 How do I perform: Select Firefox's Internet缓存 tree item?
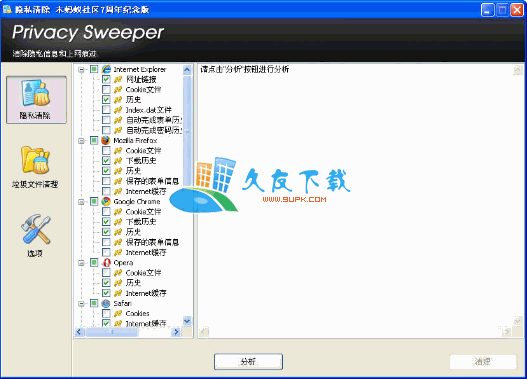146,191
